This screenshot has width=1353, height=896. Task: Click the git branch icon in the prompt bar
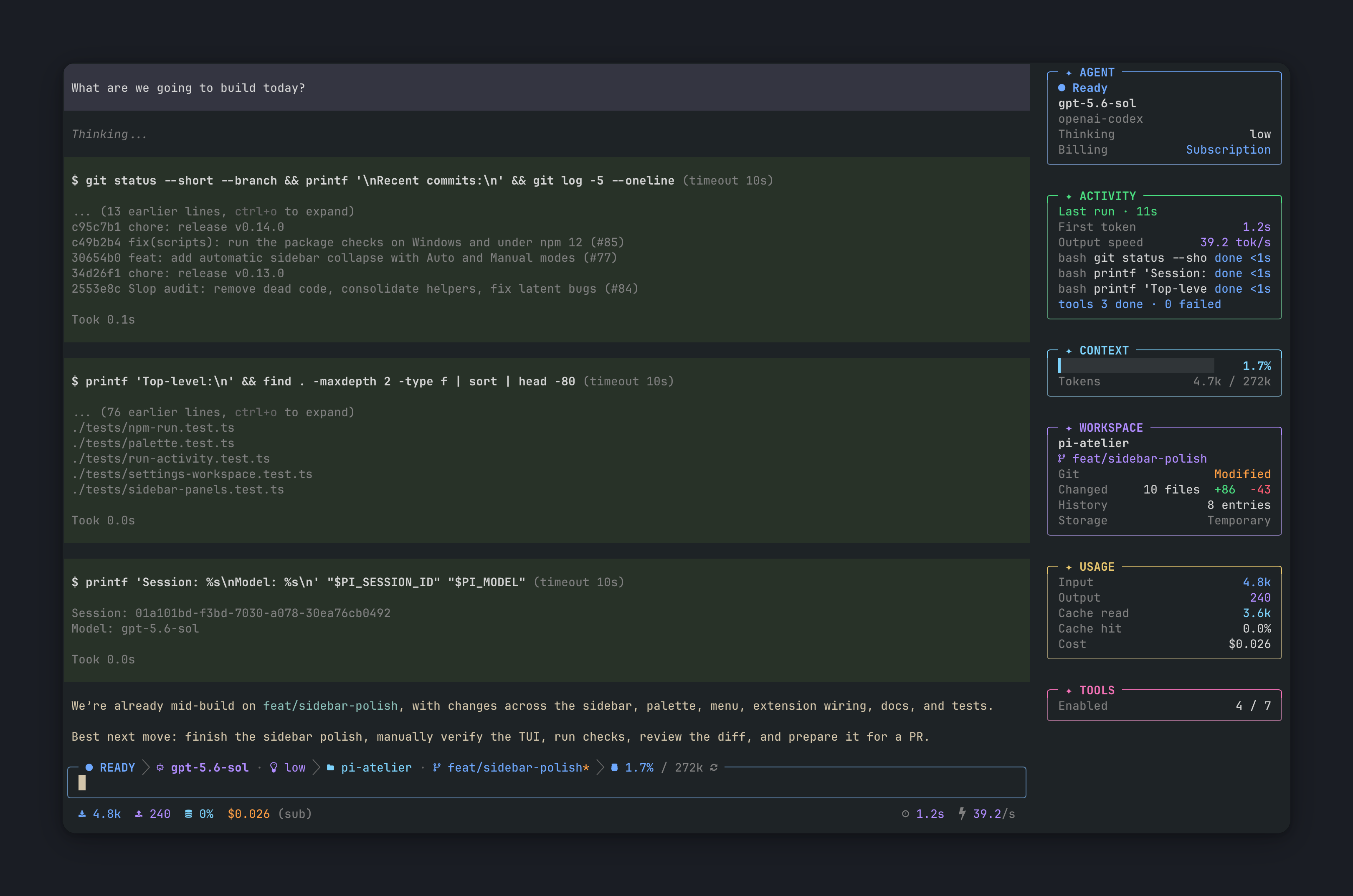[436, 767]
